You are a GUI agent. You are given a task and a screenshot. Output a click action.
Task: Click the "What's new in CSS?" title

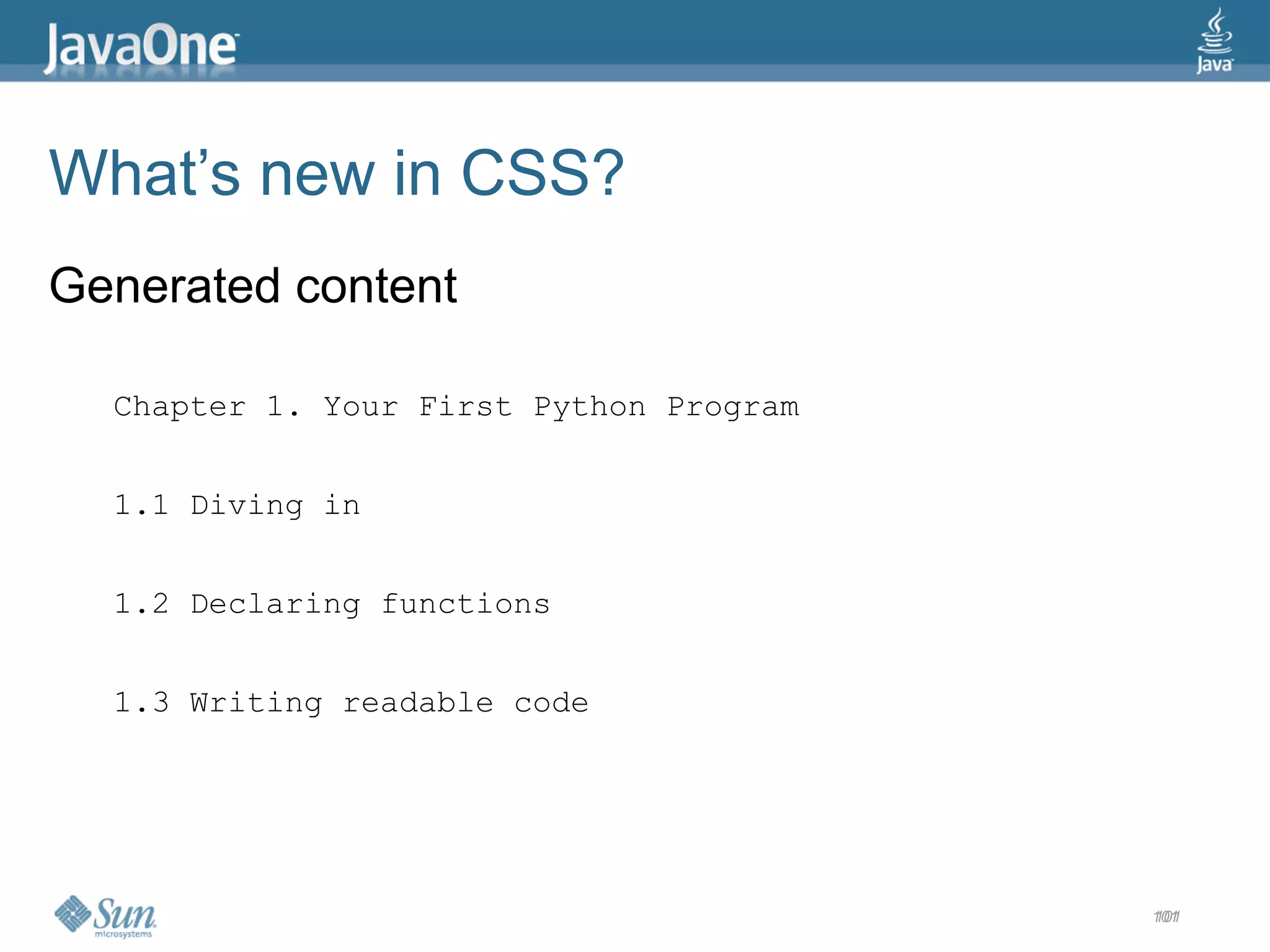point(337,174)
